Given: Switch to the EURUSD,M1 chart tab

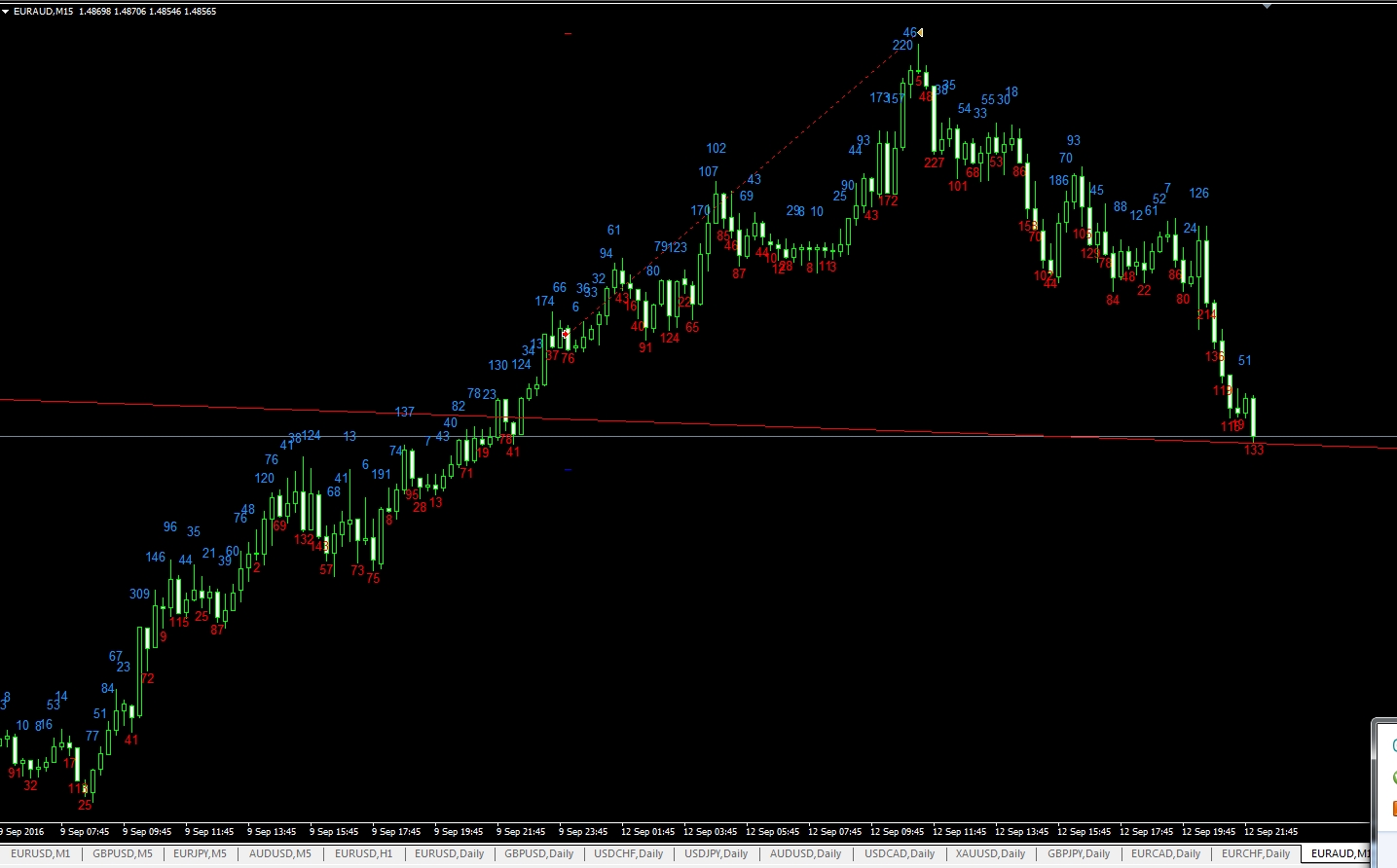Looking at the screenshot, I should pyautogui.click(x=41, y=853).
